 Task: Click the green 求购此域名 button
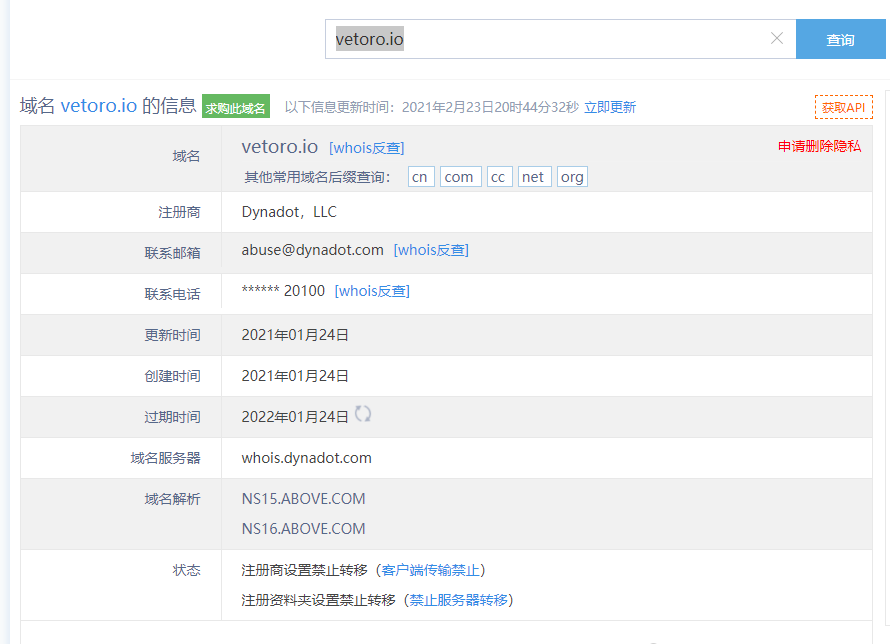(x=236, y=107)
